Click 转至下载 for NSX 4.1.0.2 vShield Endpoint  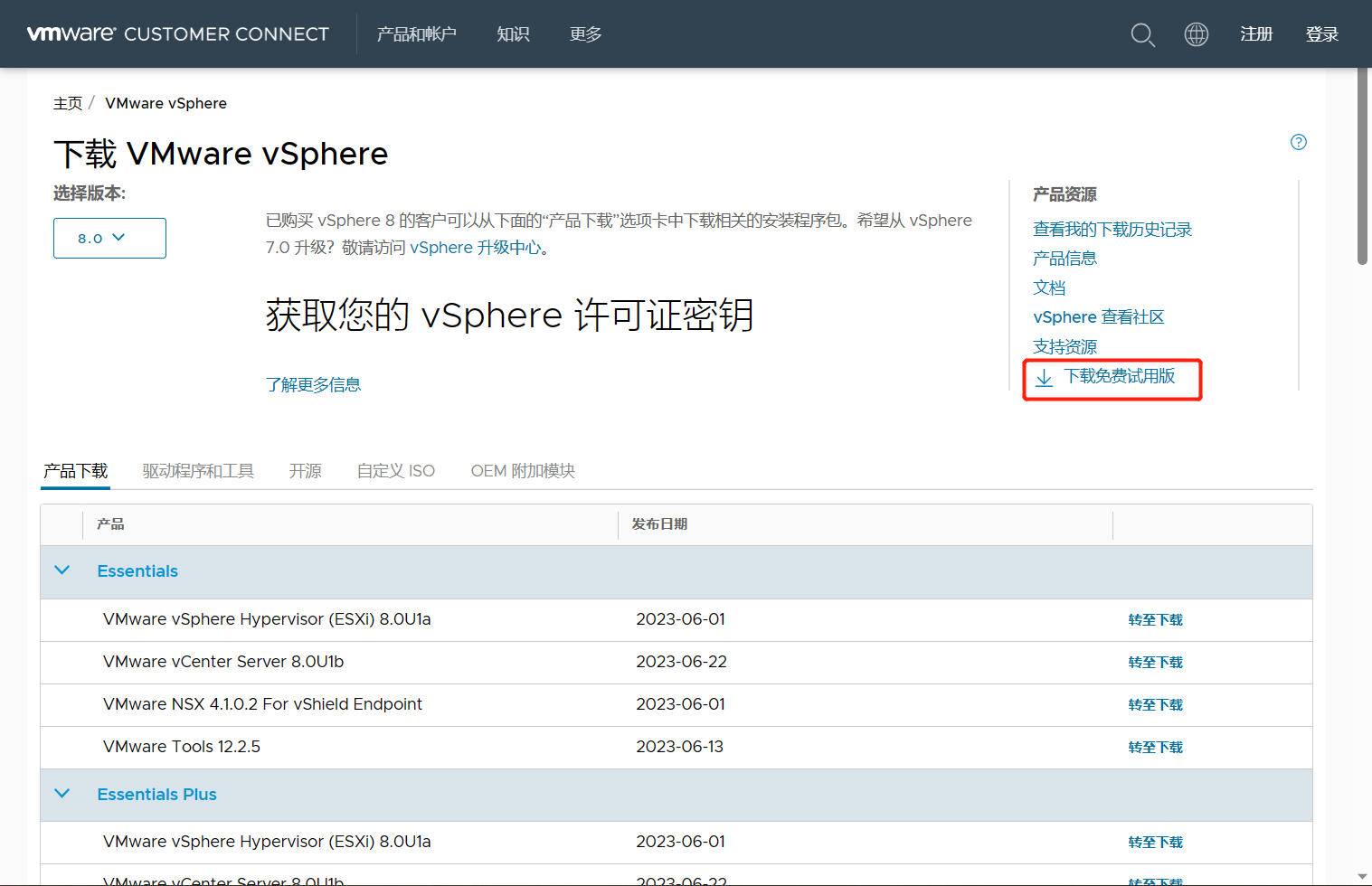[x=1156, y=705]
